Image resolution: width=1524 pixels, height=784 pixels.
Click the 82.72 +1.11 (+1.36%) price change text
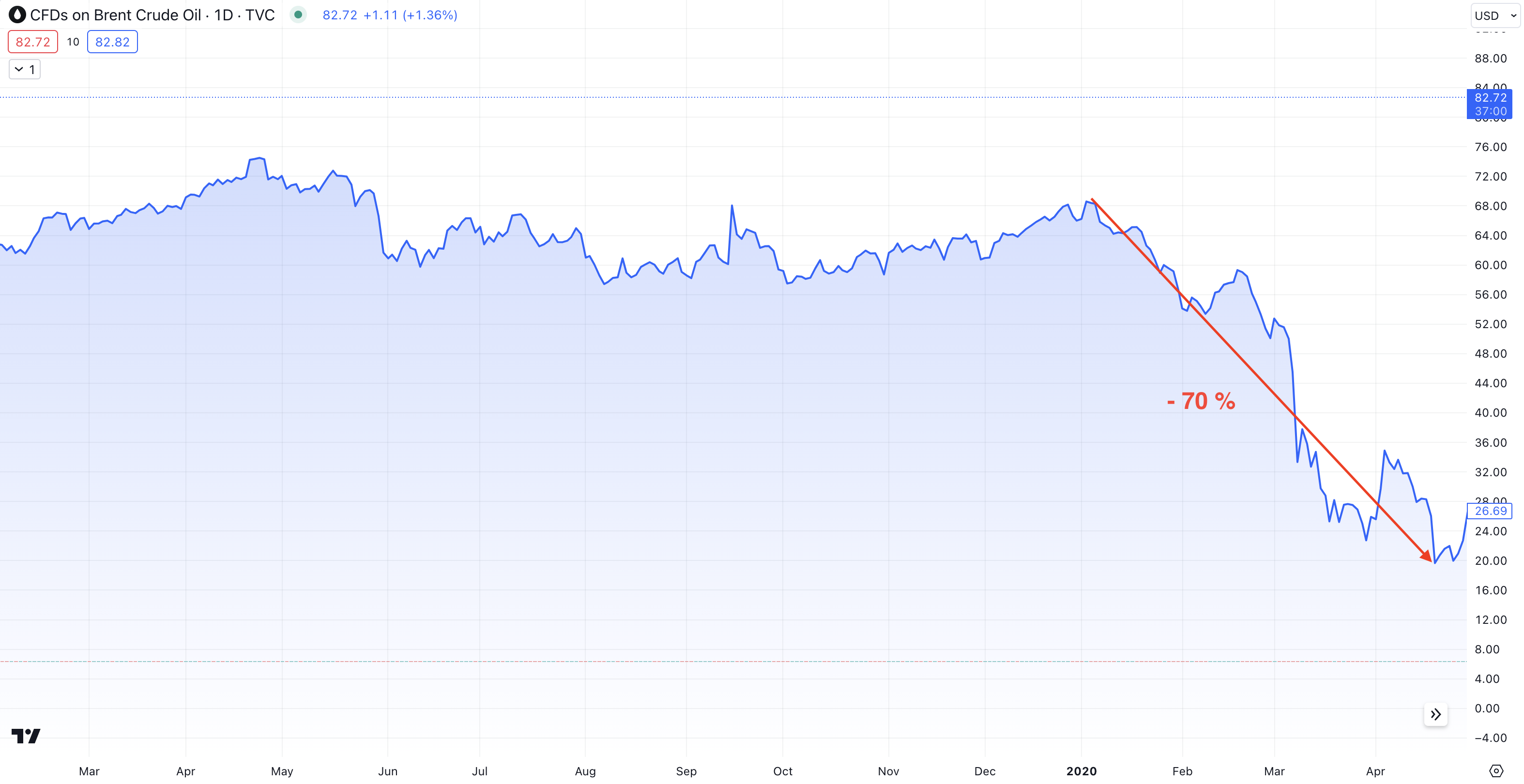(390, 15)
